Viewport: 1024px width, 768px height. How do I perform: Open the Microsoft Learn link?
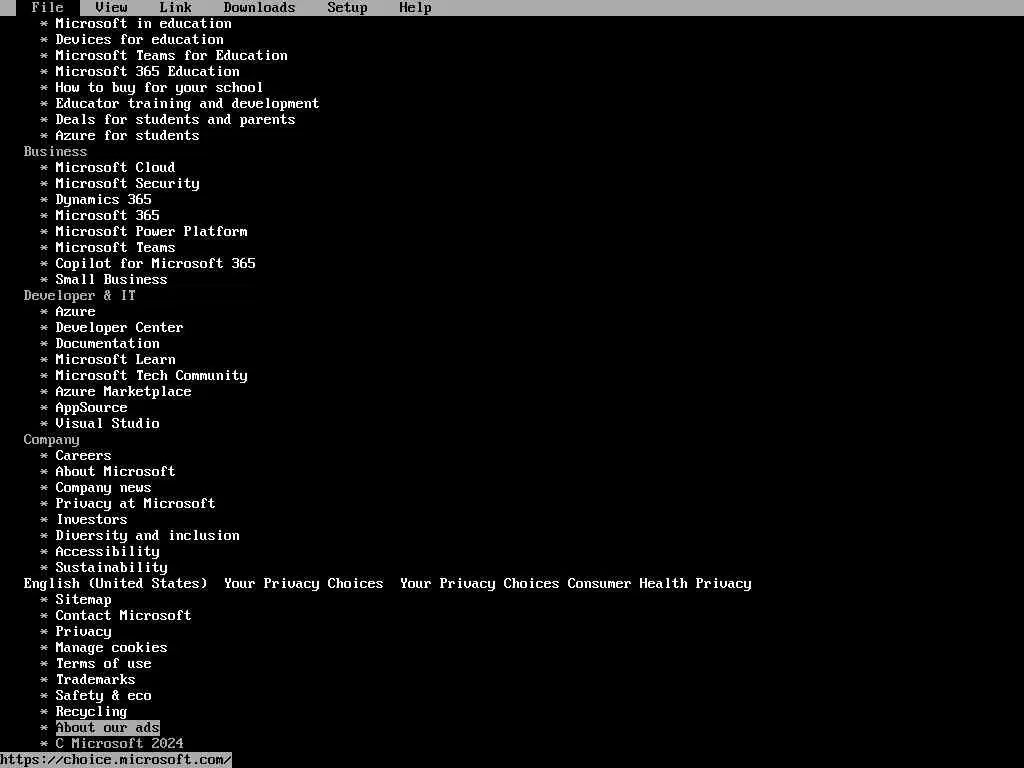point(116,359)
